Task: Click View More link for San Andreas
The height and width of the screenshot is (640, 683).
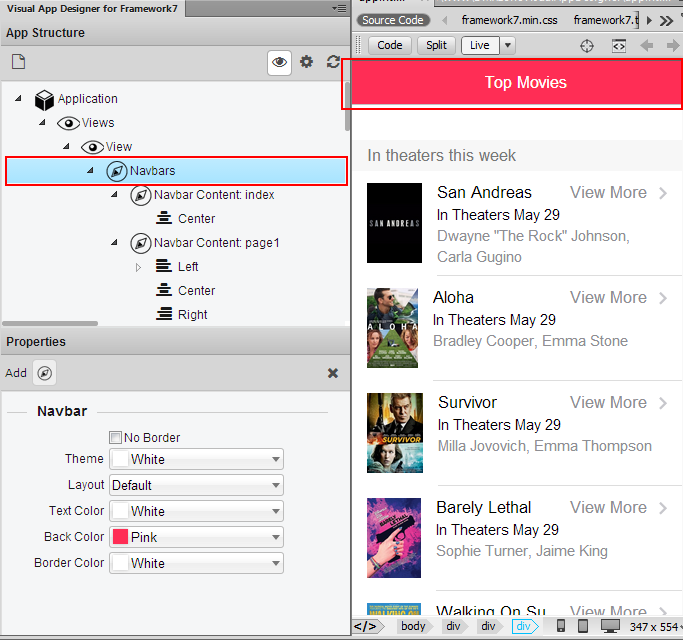Action: click(608, 193)
